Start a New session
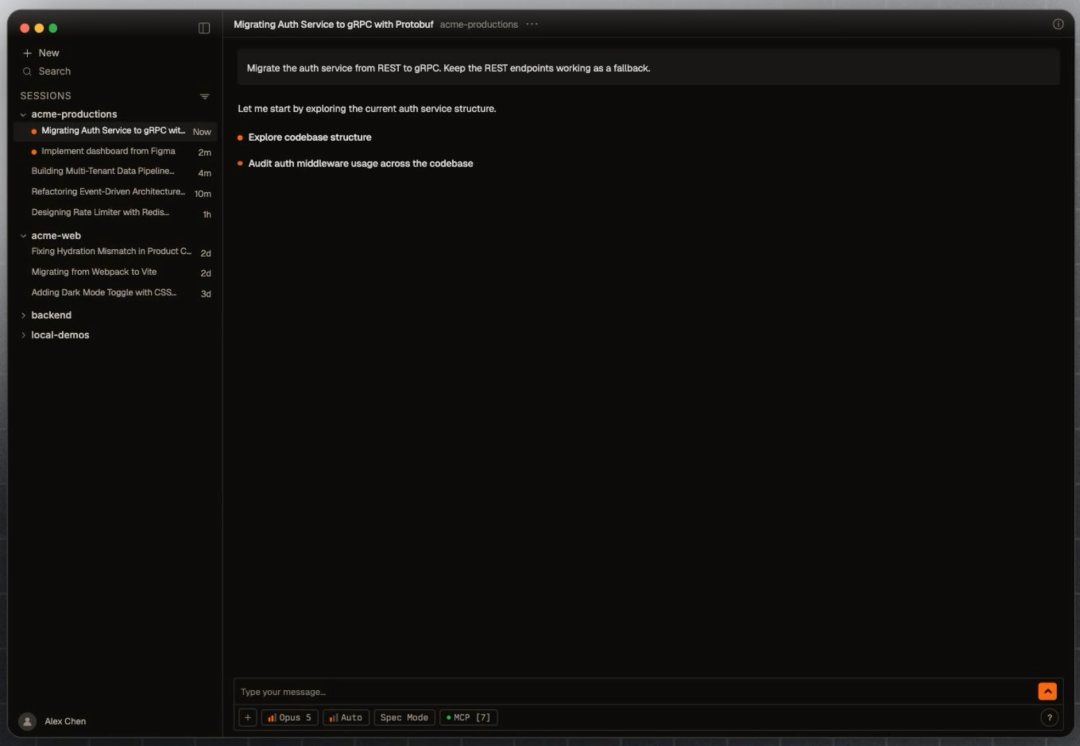Viewport: 1080px width, 746px height. point(41,53)
